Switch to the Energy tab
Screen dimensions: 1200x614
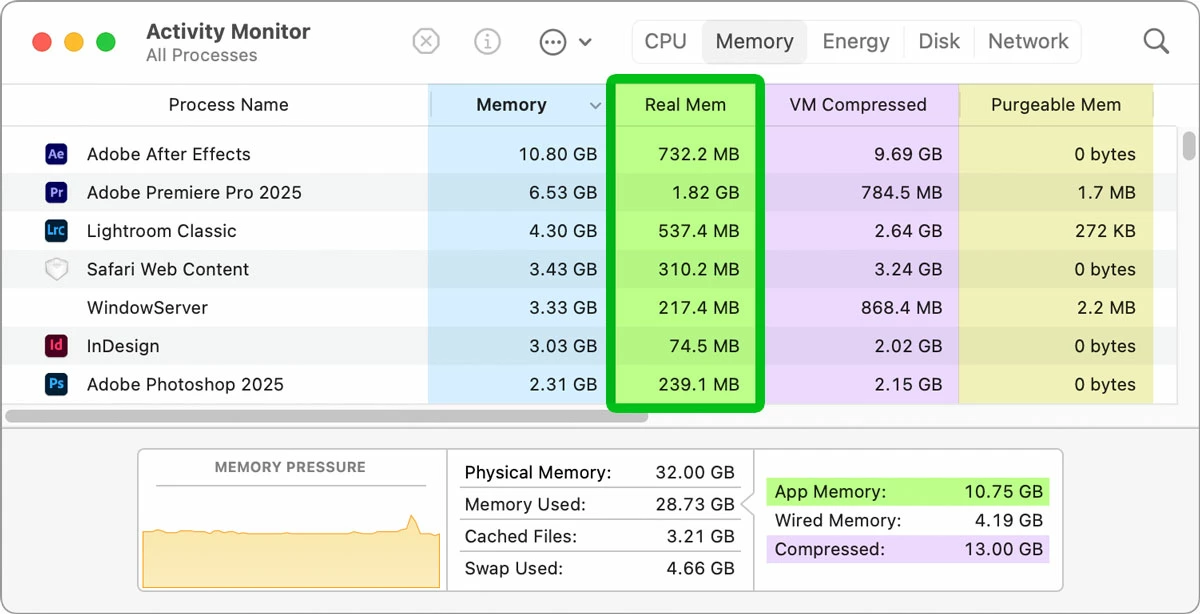pos(855,41)
